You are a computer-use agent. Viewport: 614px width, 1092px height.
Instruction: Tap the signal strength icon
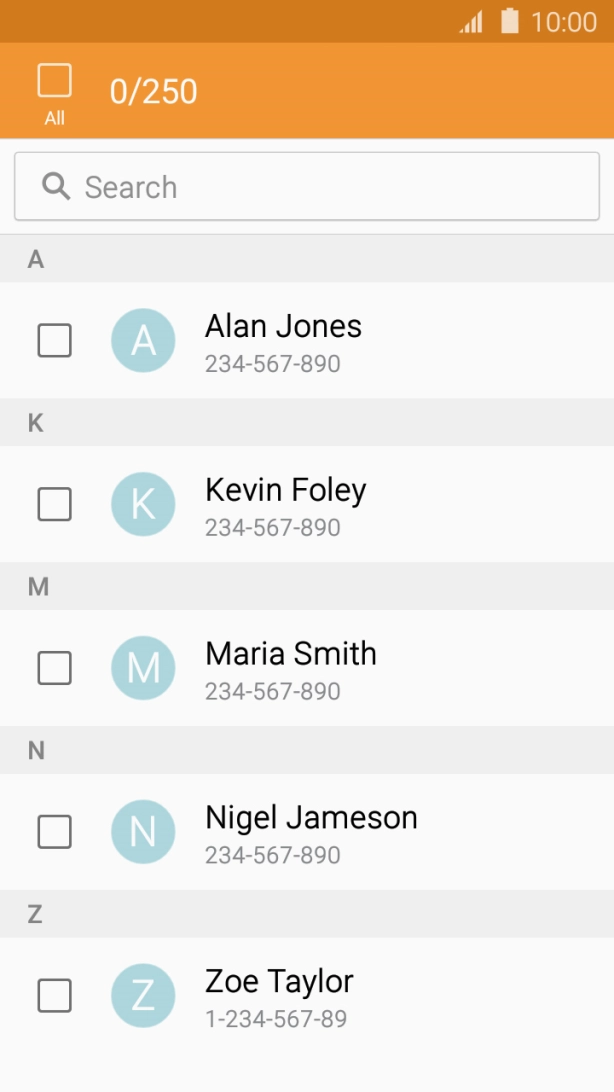pos(471,21)
